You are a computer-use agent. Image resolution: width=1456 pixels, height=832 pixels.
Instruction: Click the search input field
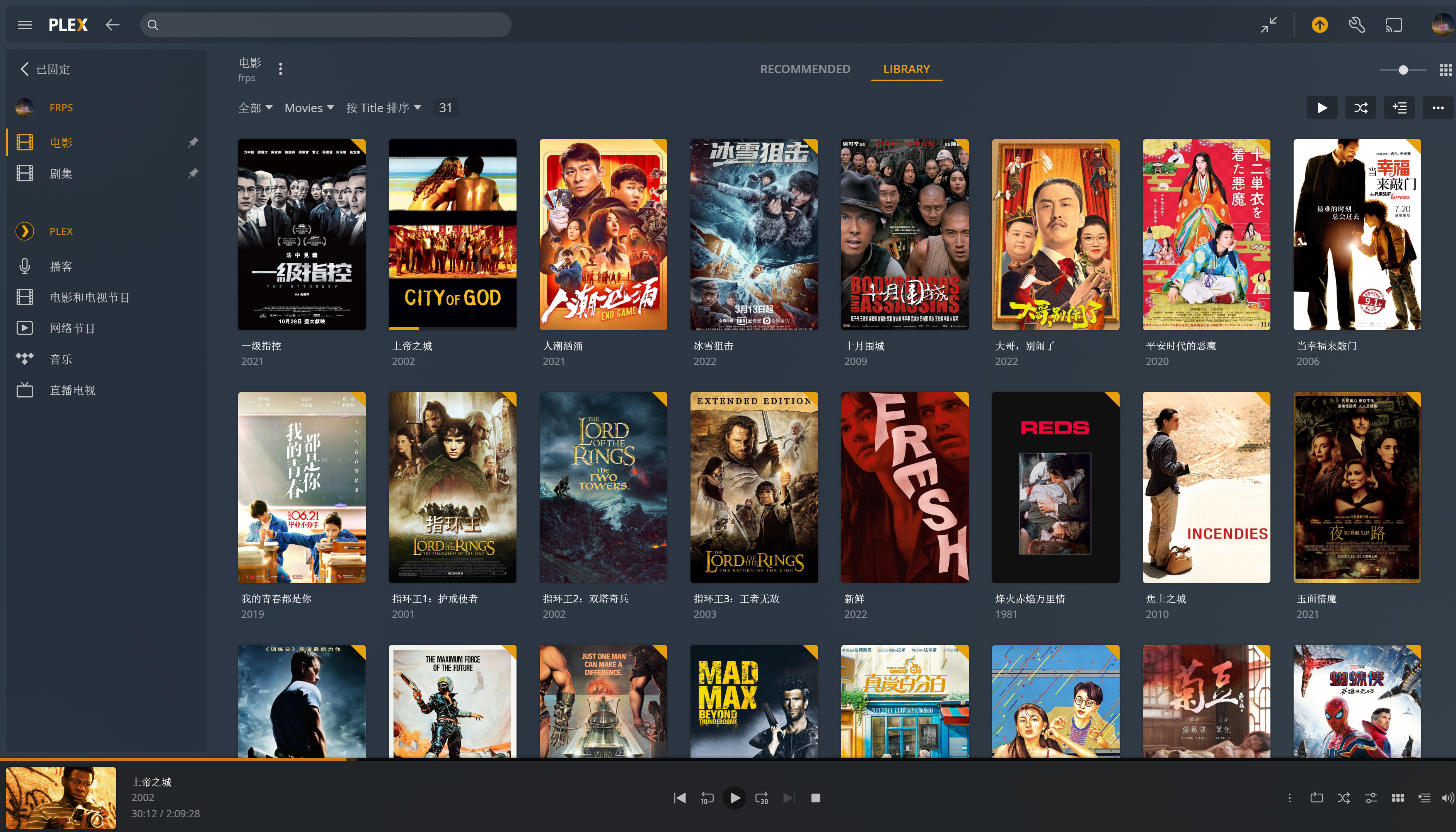click(326, 25)
